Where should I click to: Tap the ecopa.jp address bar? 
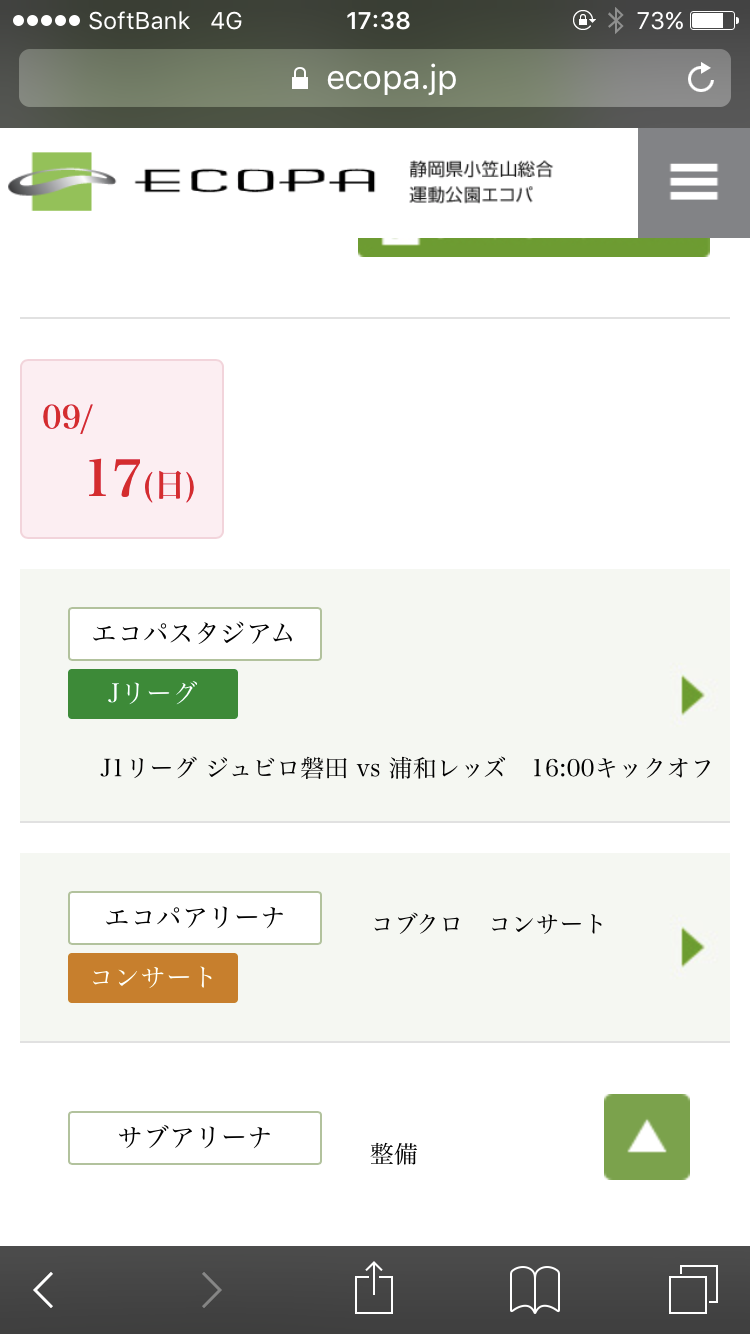[374, 78]
